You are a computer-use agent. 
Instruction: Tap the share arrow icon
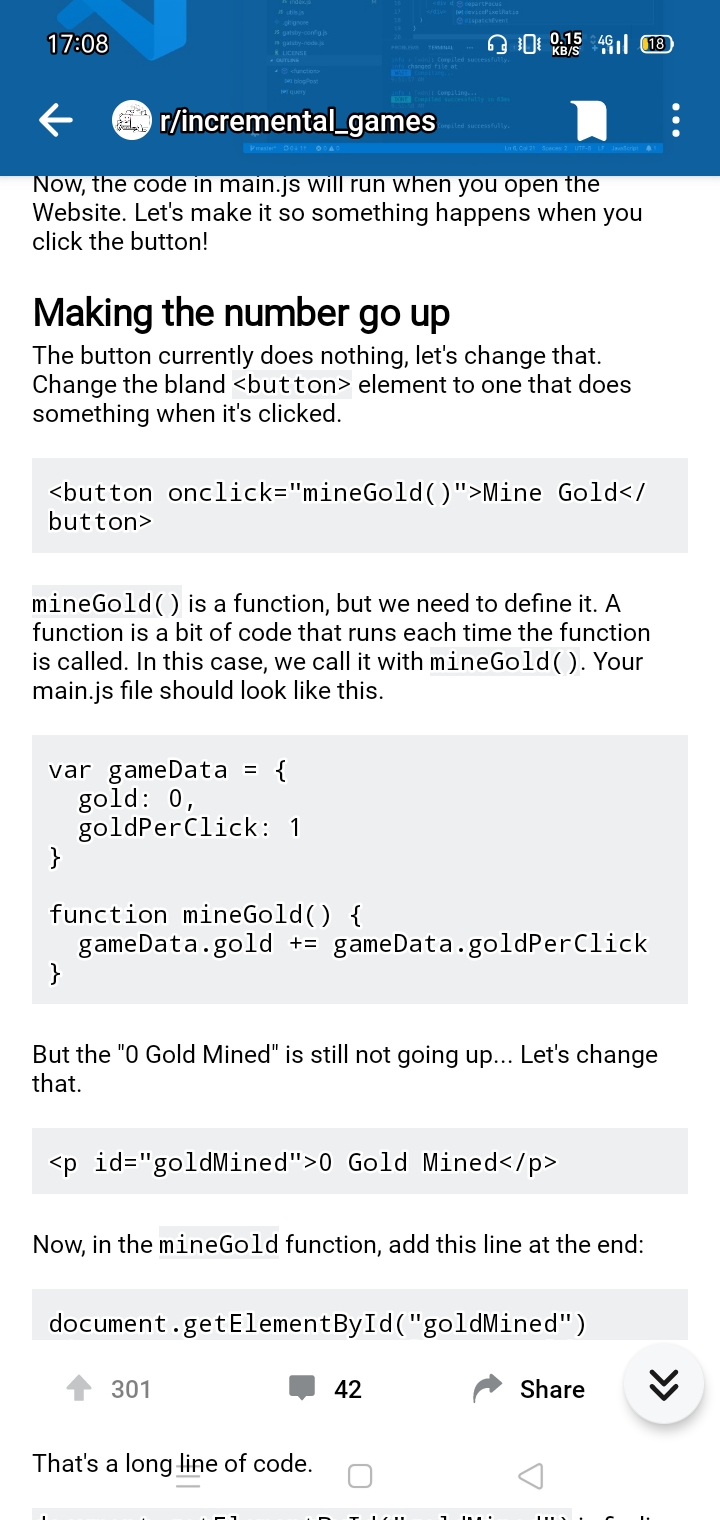[x=487, y=1389]
